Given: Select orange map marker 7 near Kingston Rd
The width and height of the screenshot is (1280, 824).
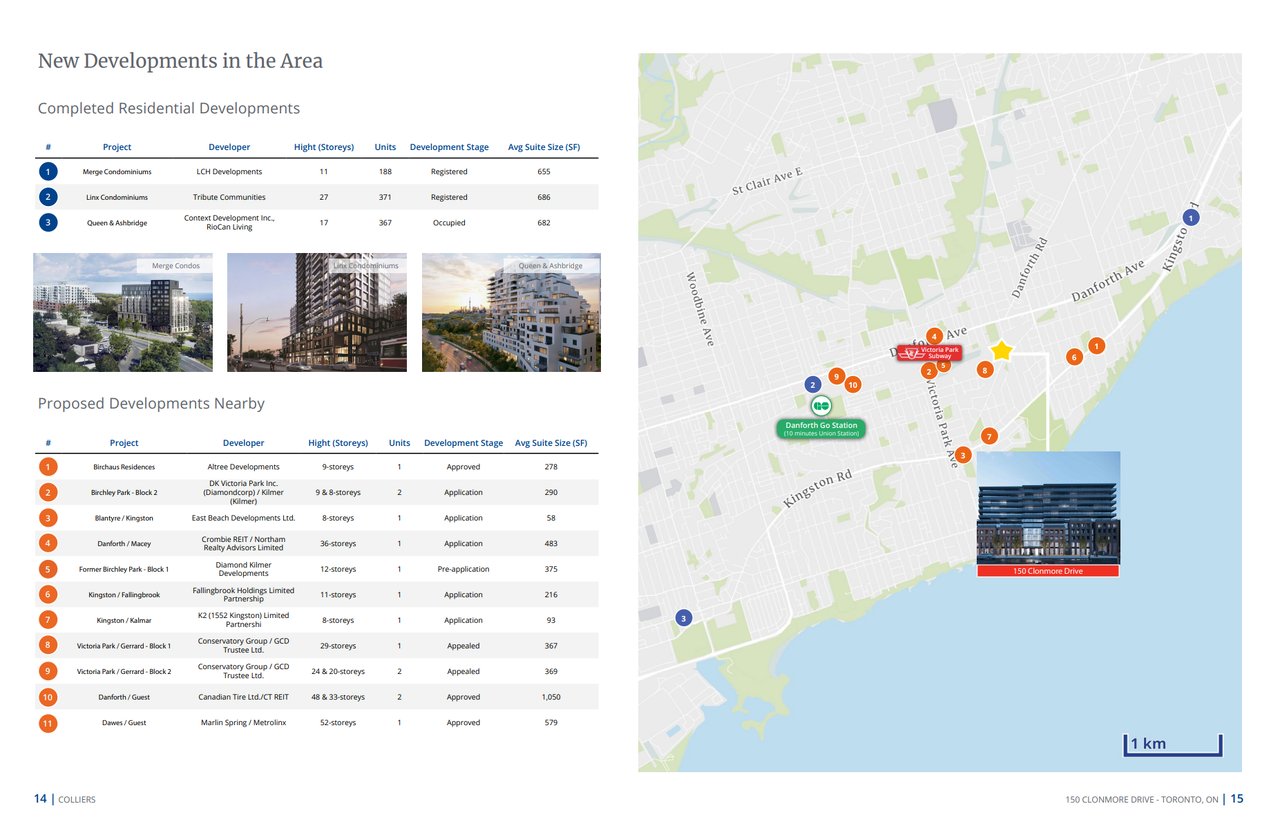Looking at the screenshot, I should point(989,436).
